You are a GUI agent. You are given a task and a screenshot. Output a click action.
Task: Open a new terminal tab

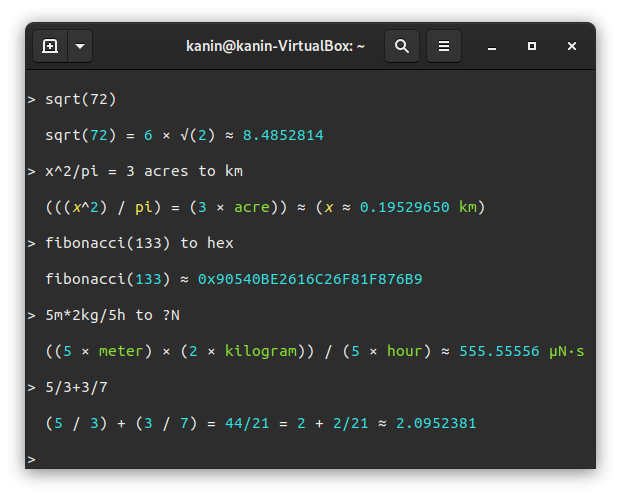pyautogui.click(x=50, y=46)
